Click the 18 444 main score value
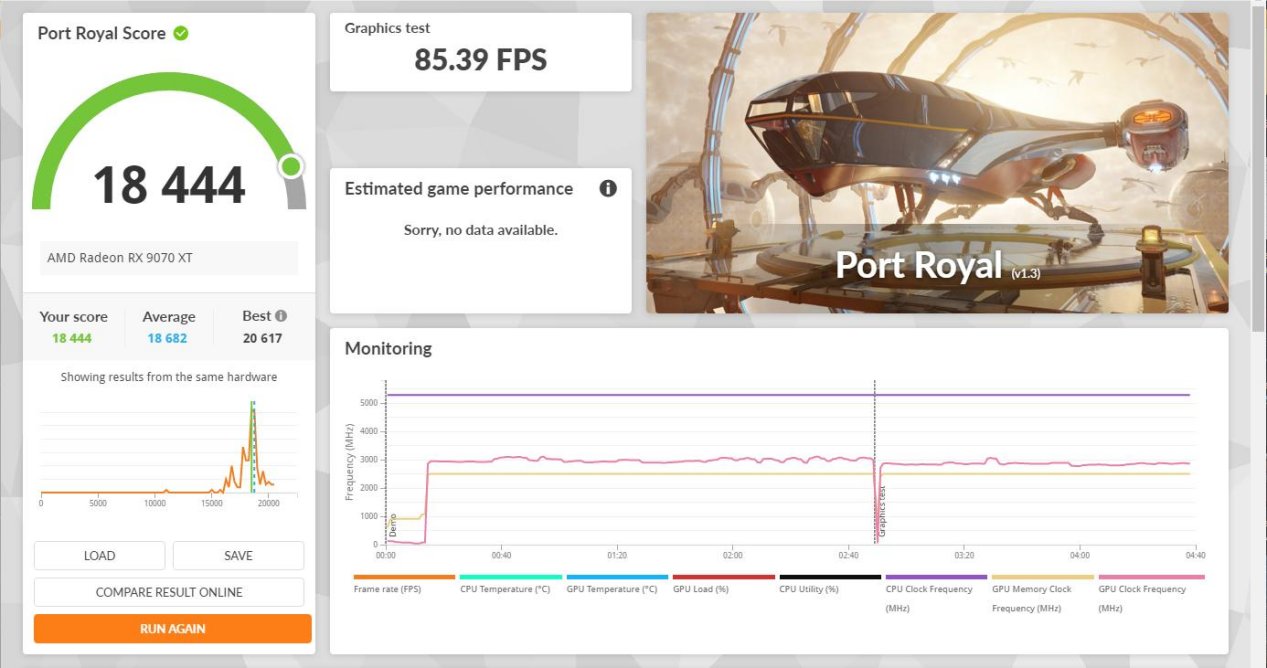 [169, 185]
